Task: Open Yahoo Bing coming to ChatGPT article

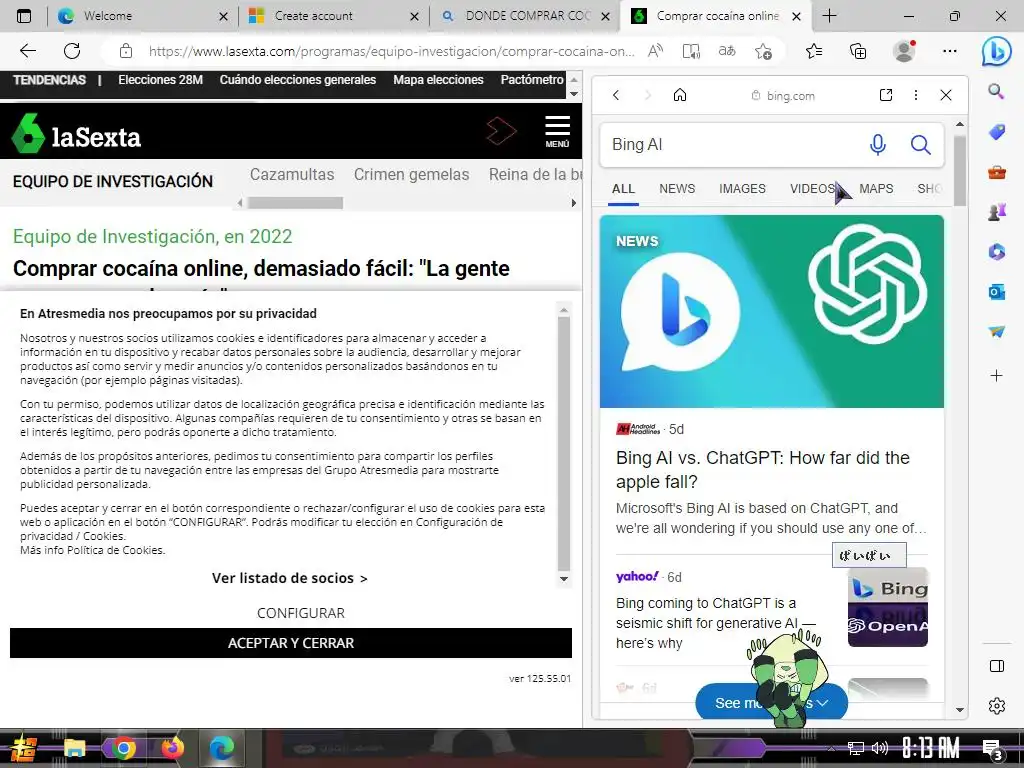Action: tap(715, 623)
